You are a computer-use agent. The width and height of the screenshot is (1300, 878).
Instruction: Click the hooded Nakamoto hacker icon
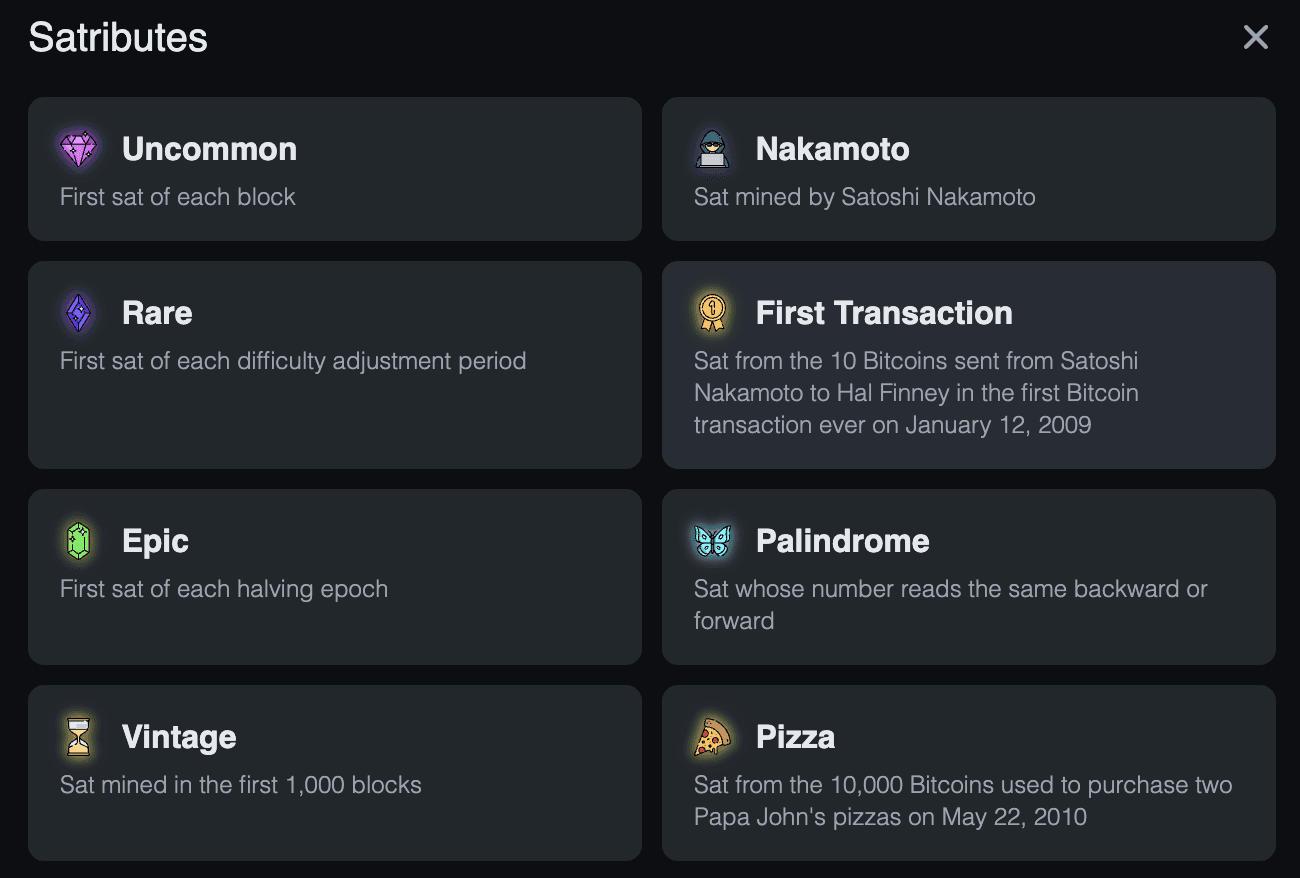coord(712,149)
